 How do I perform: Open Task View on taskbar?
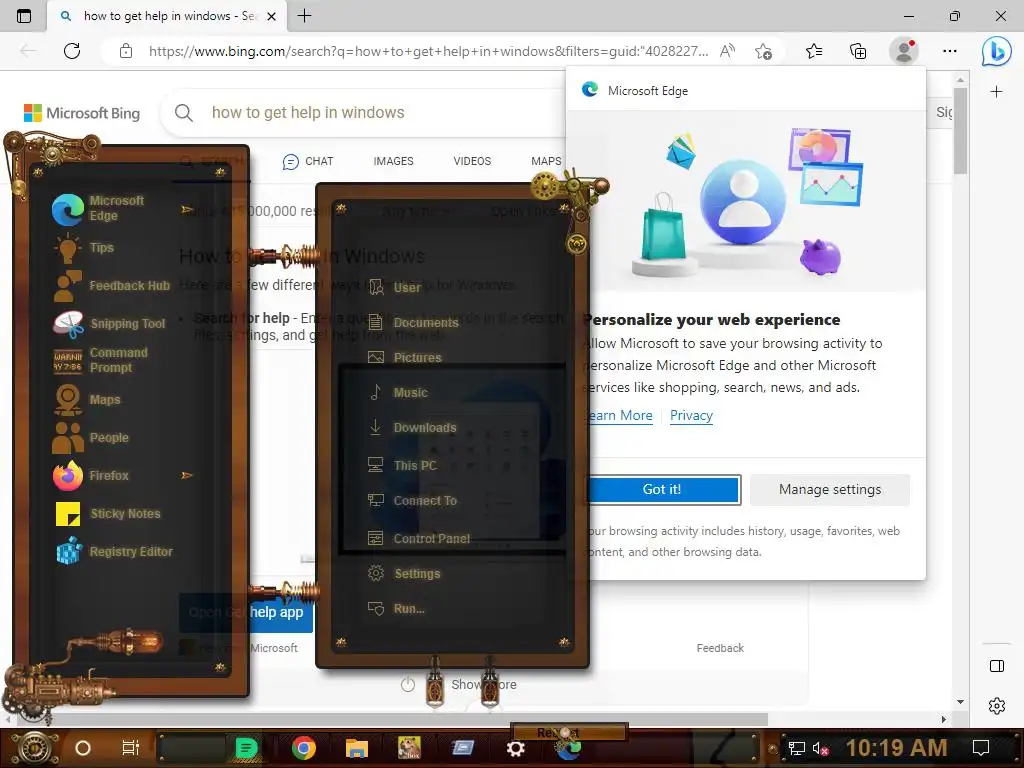point(131,748)
